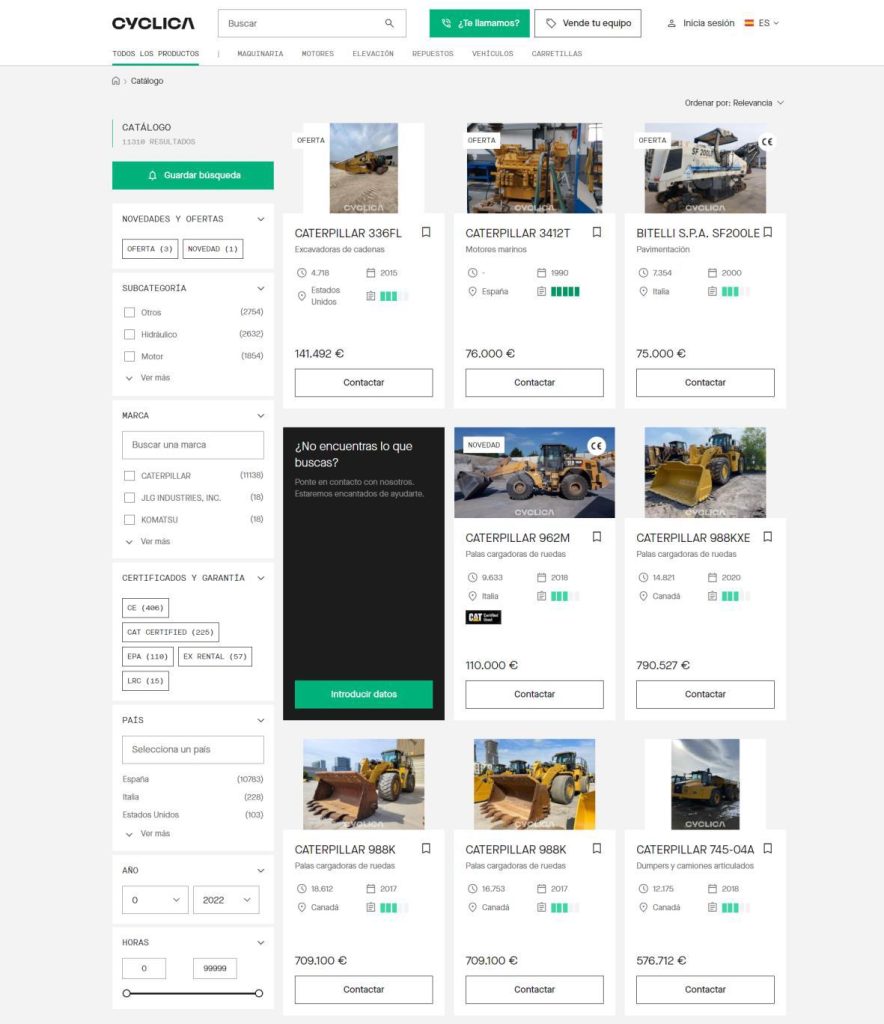This screenshot has width=884, height=1024.
Task: Open the Carretillas category tab
Action: coord(557,54)
